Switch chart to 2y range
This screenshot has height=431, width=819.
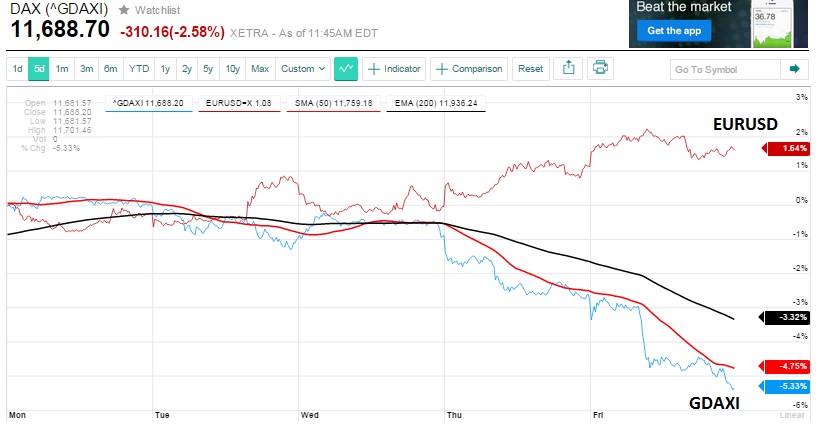186,69
